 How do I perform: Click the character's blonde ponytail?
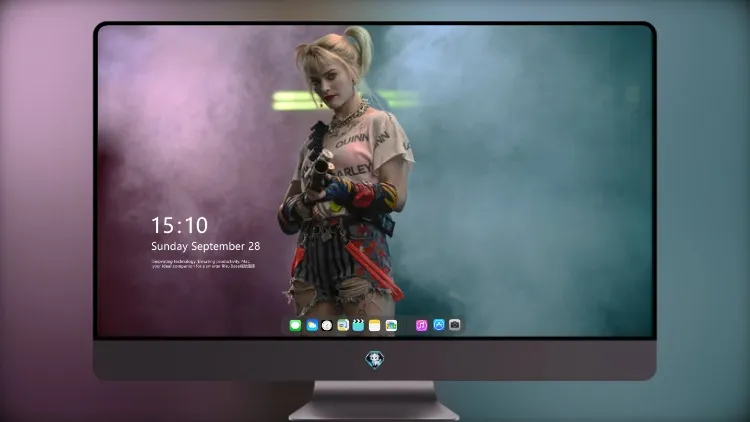click(360, 48)
